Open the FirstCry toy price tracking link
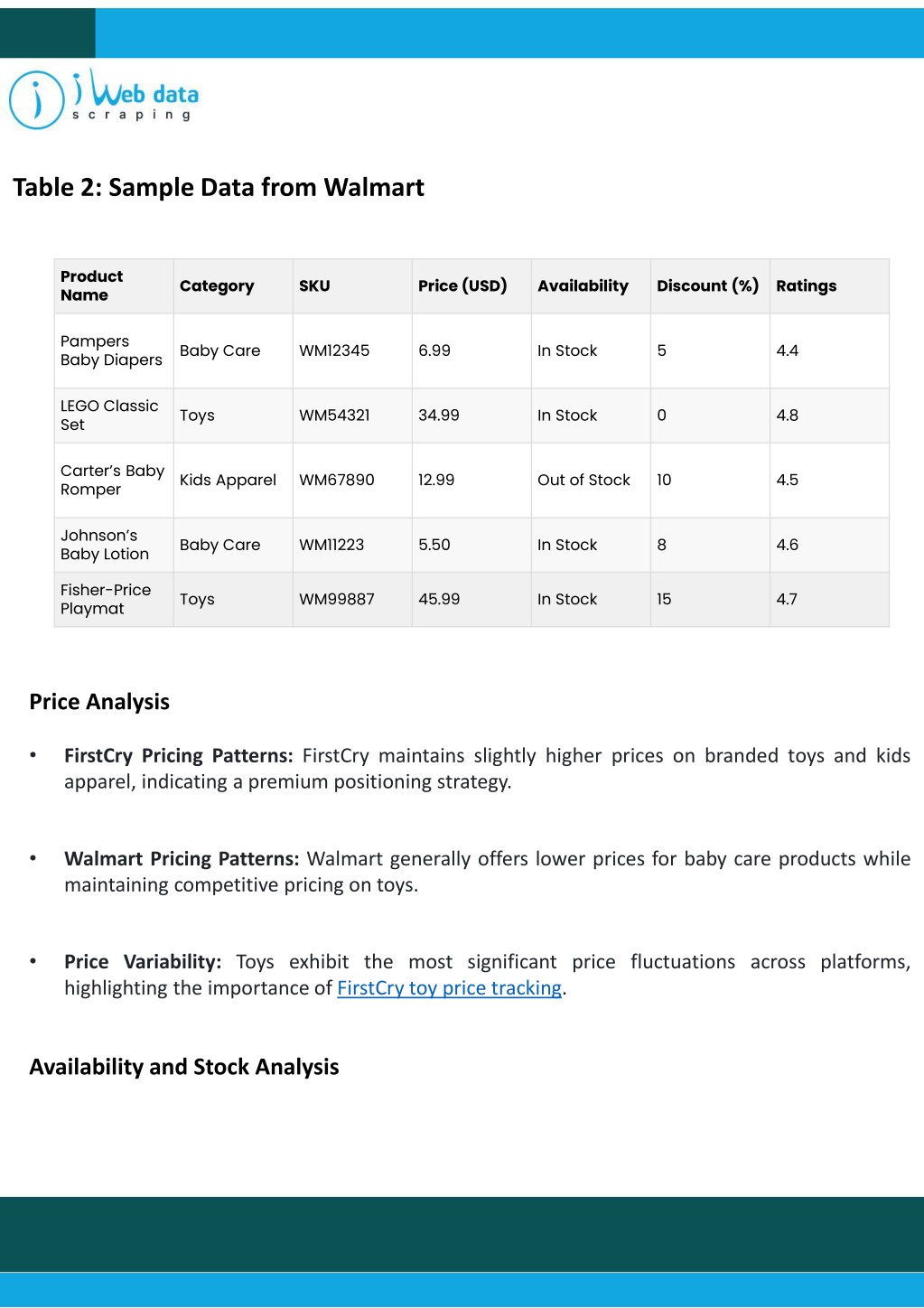The height and width of the screenshot is (1308, 924). click(x=449, y=988)
